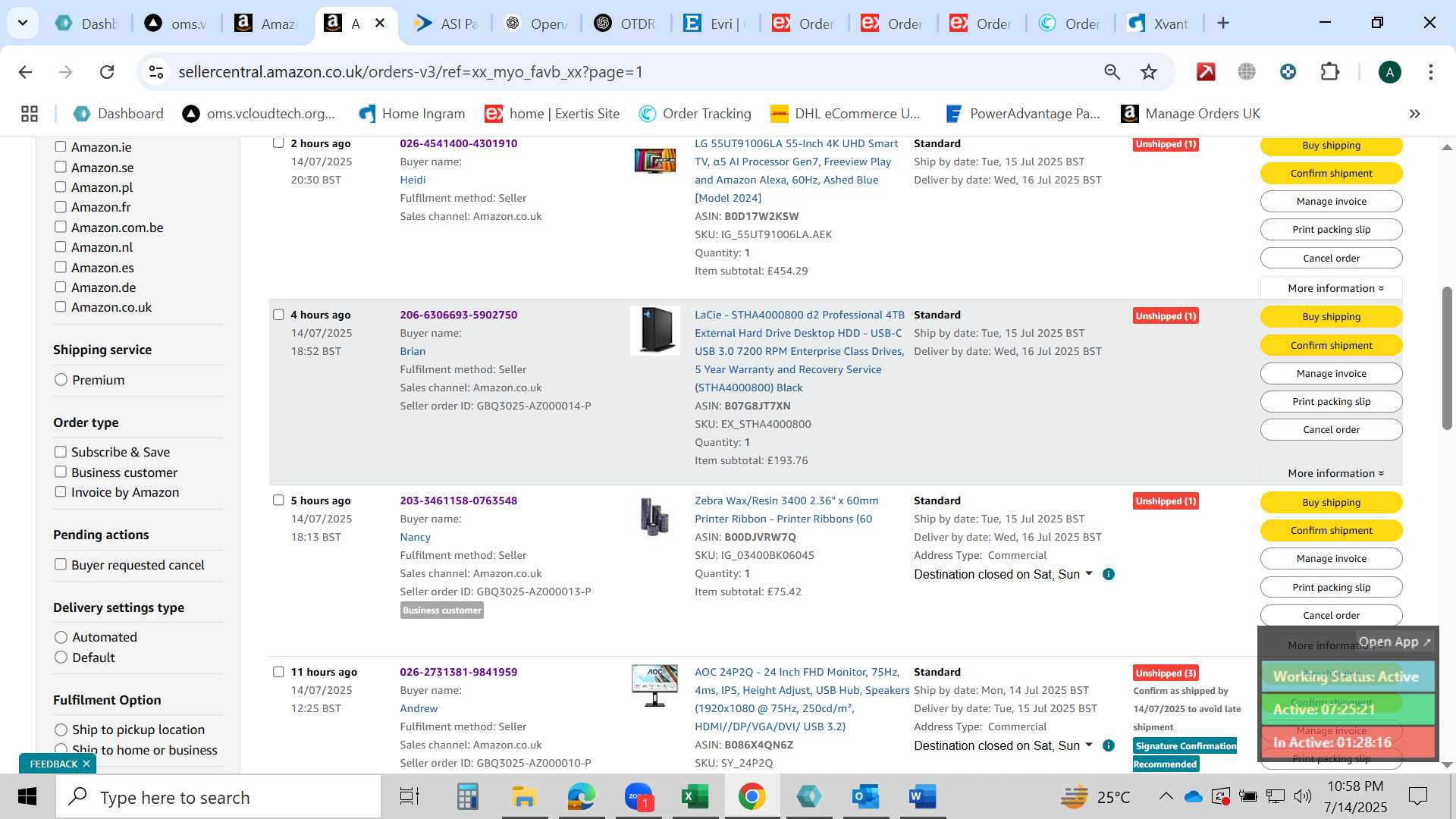Open Word from the taskbar
The height and width of the screenshot is (819, 1456).
(922, 797)
